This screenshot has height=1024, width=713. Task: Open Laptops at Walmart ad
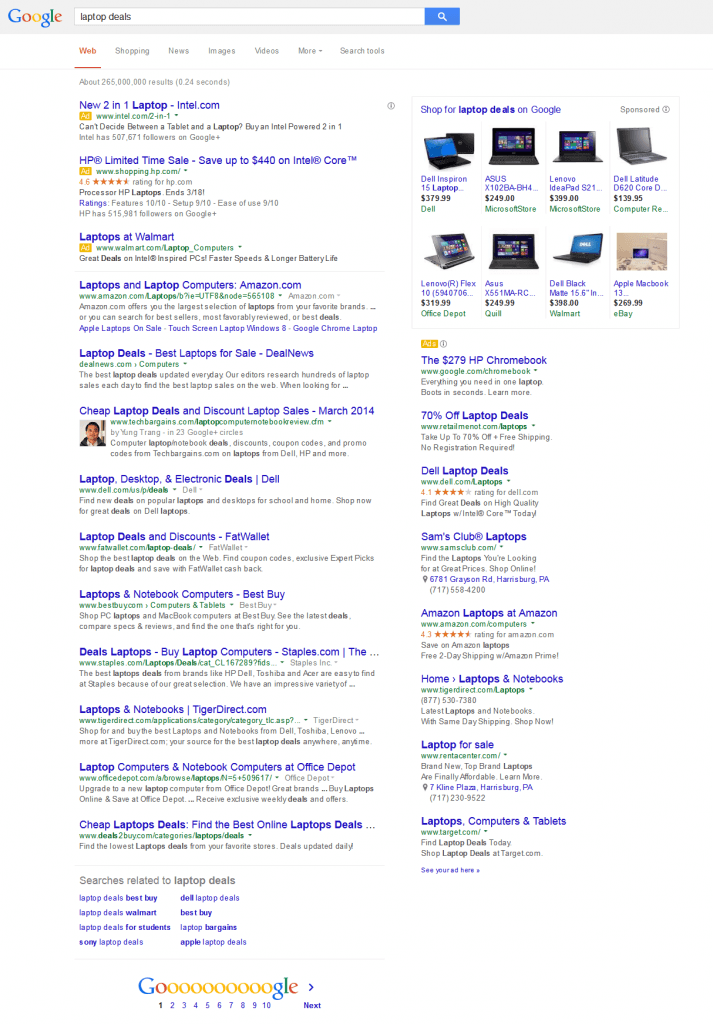tap(126, 236)
